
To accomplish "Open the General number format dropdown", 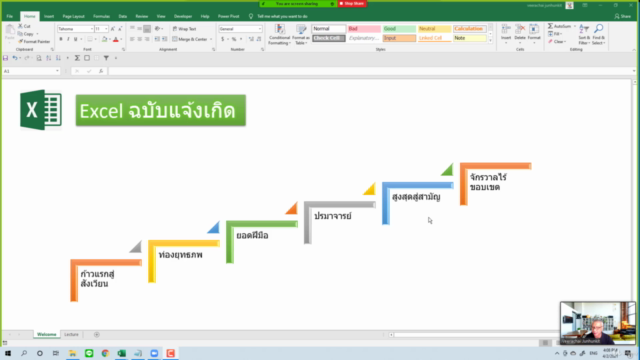I will pyautogui.click(x=260, y=29).
